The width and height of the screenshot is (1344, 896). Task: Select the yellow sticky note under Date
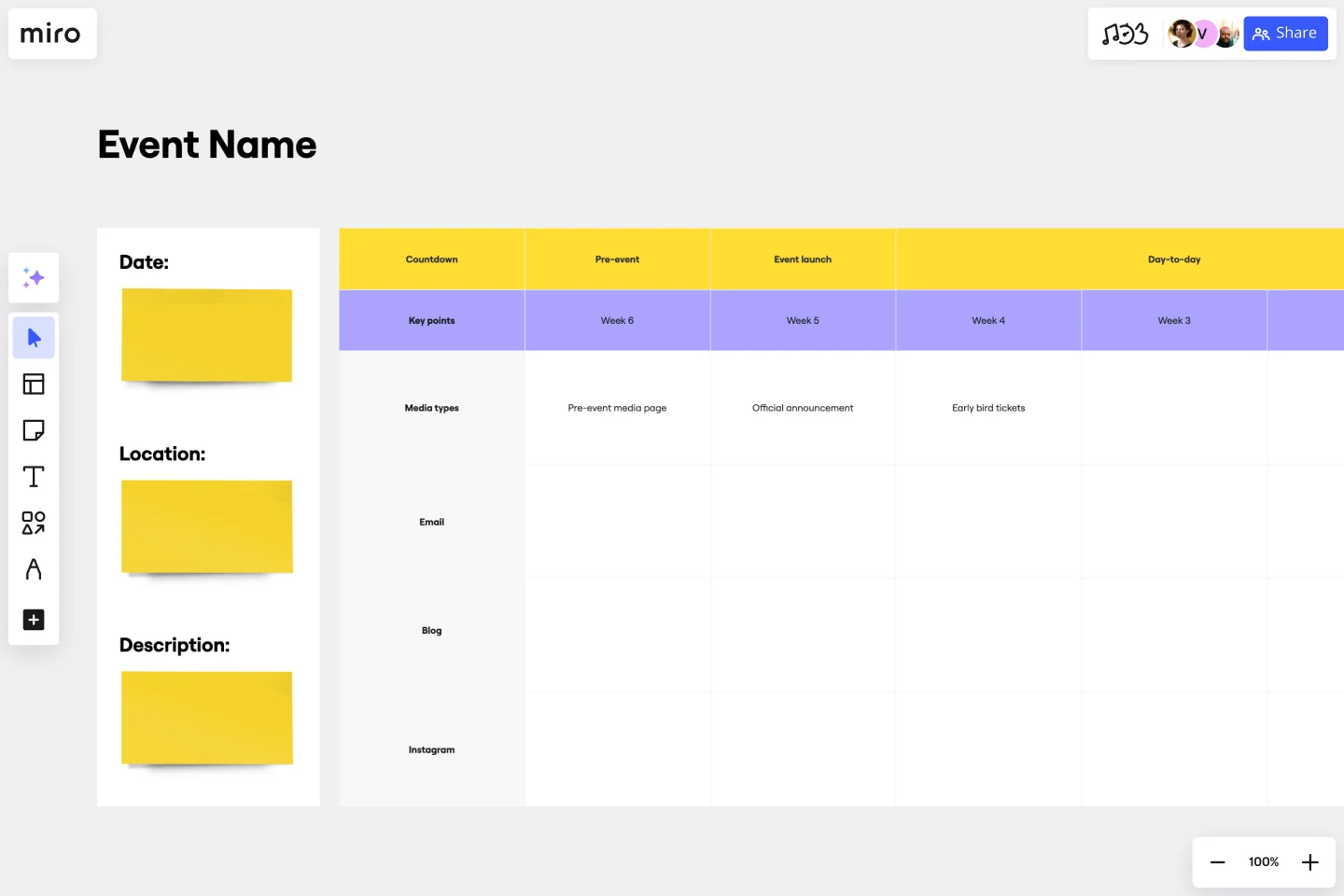coord(207,336)
